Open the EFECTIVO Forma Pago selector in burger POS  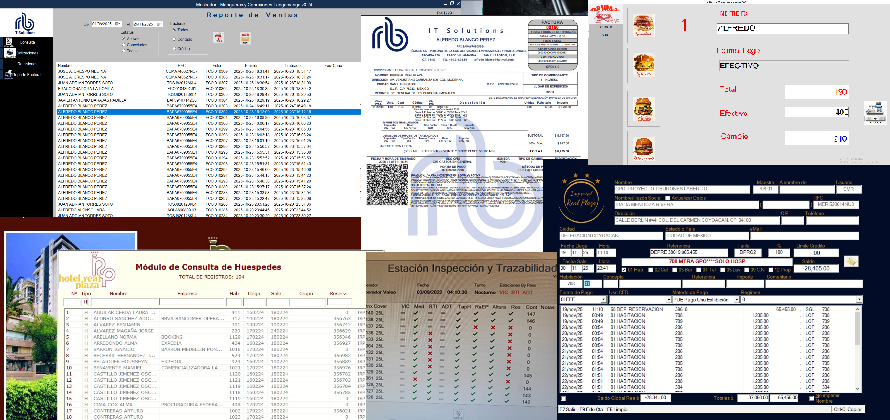783,66
